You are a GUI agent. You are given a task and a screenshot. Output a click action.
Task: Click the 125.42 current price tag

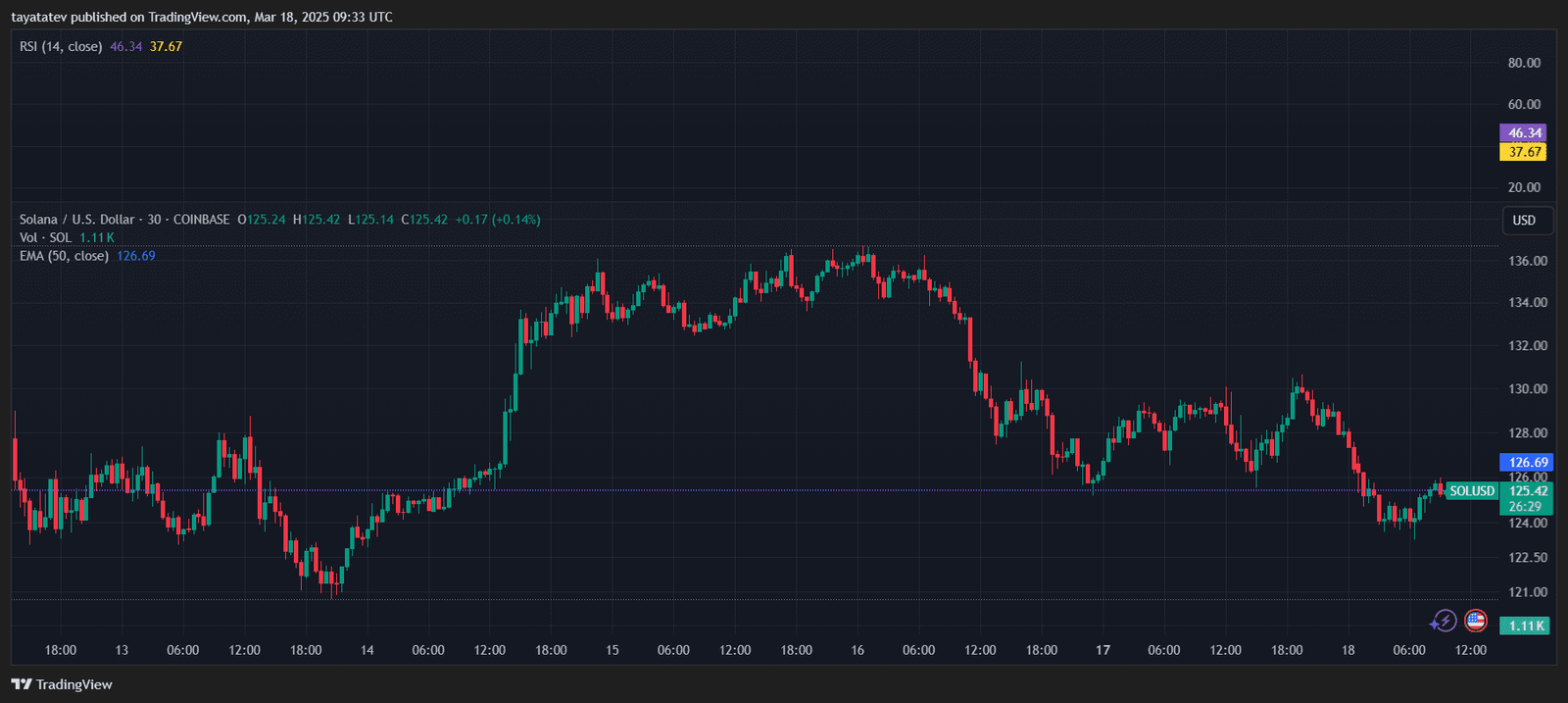click(x=1526, y=491)
